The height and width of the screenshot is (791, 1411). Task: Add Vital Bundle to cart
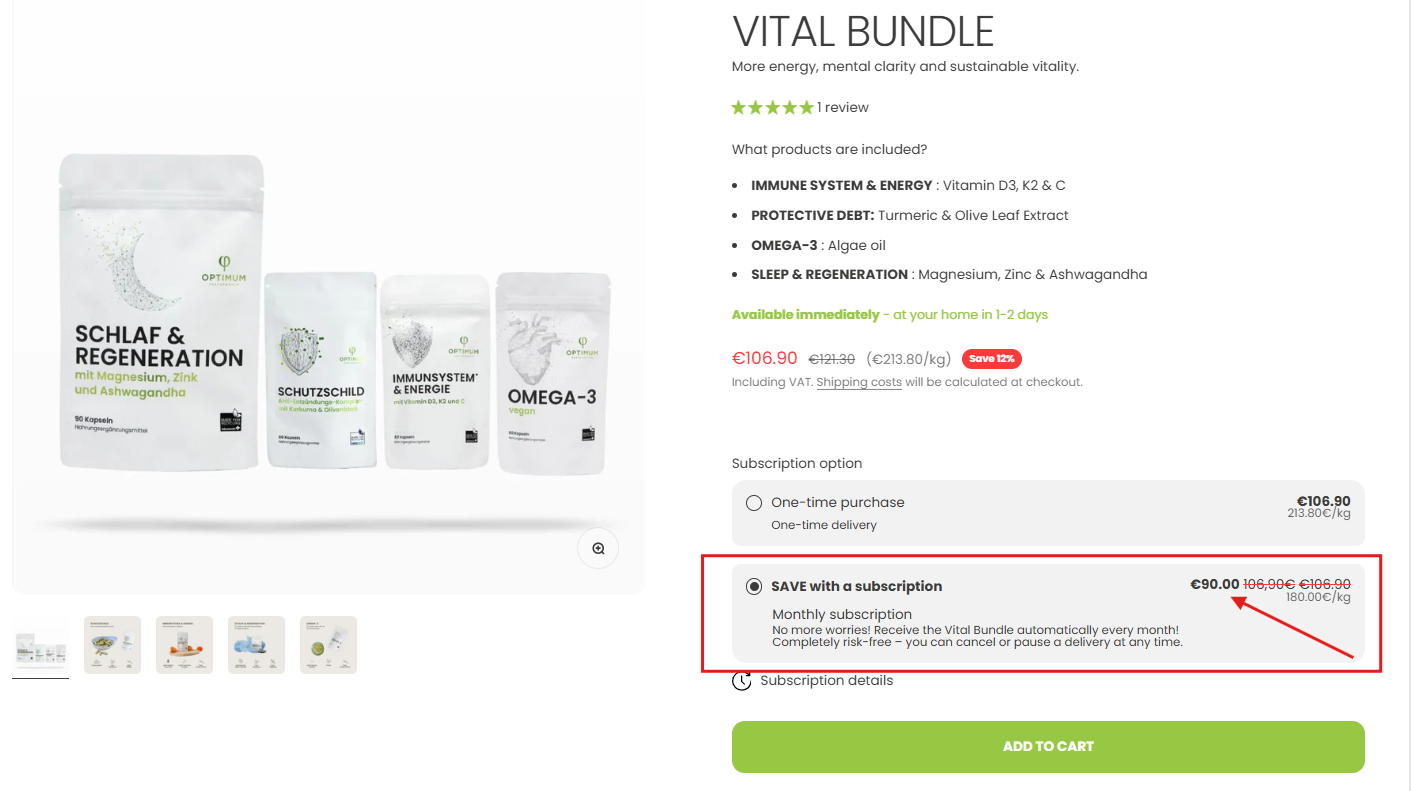(x=1048, y=747)
